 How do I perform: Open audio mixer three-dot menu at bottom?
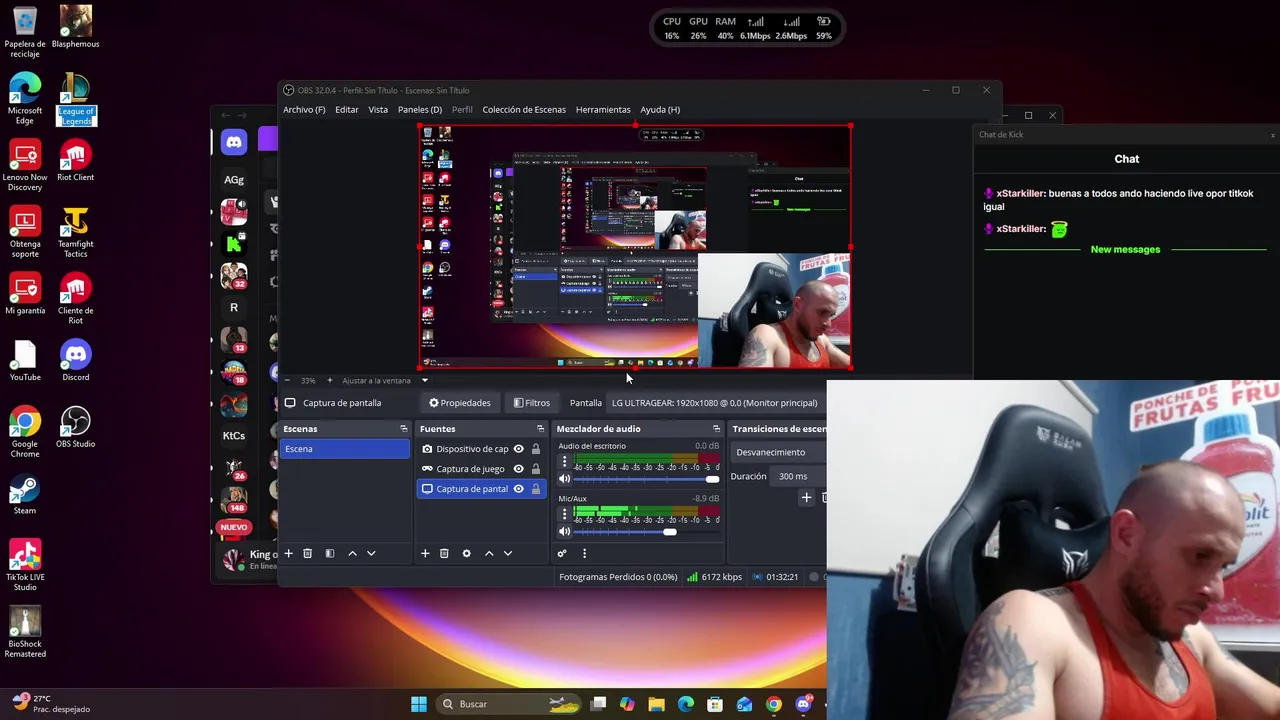pos(584,553)
